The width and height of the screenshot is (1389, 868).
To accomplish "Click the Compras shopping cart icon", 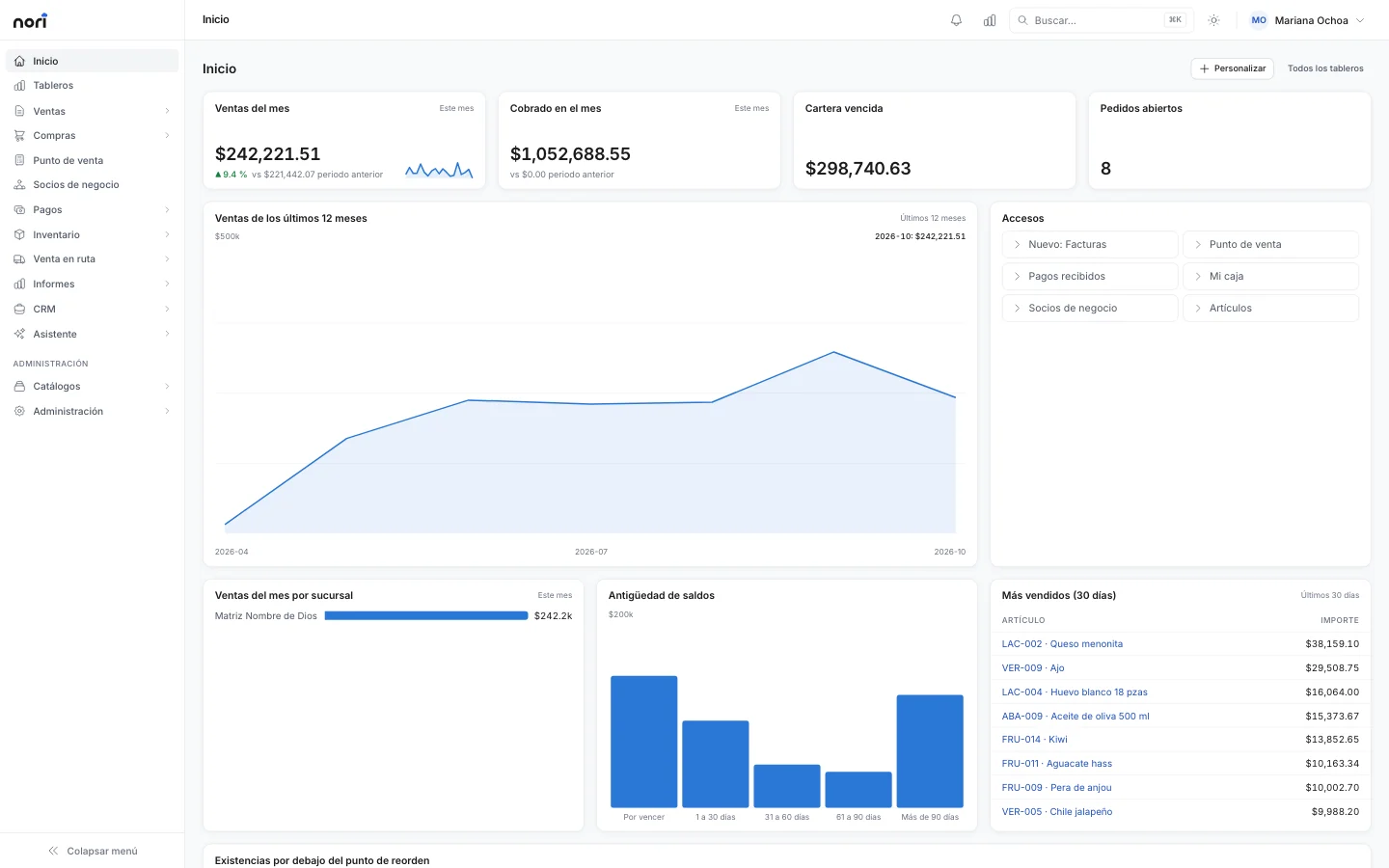I will pos(19,136).
